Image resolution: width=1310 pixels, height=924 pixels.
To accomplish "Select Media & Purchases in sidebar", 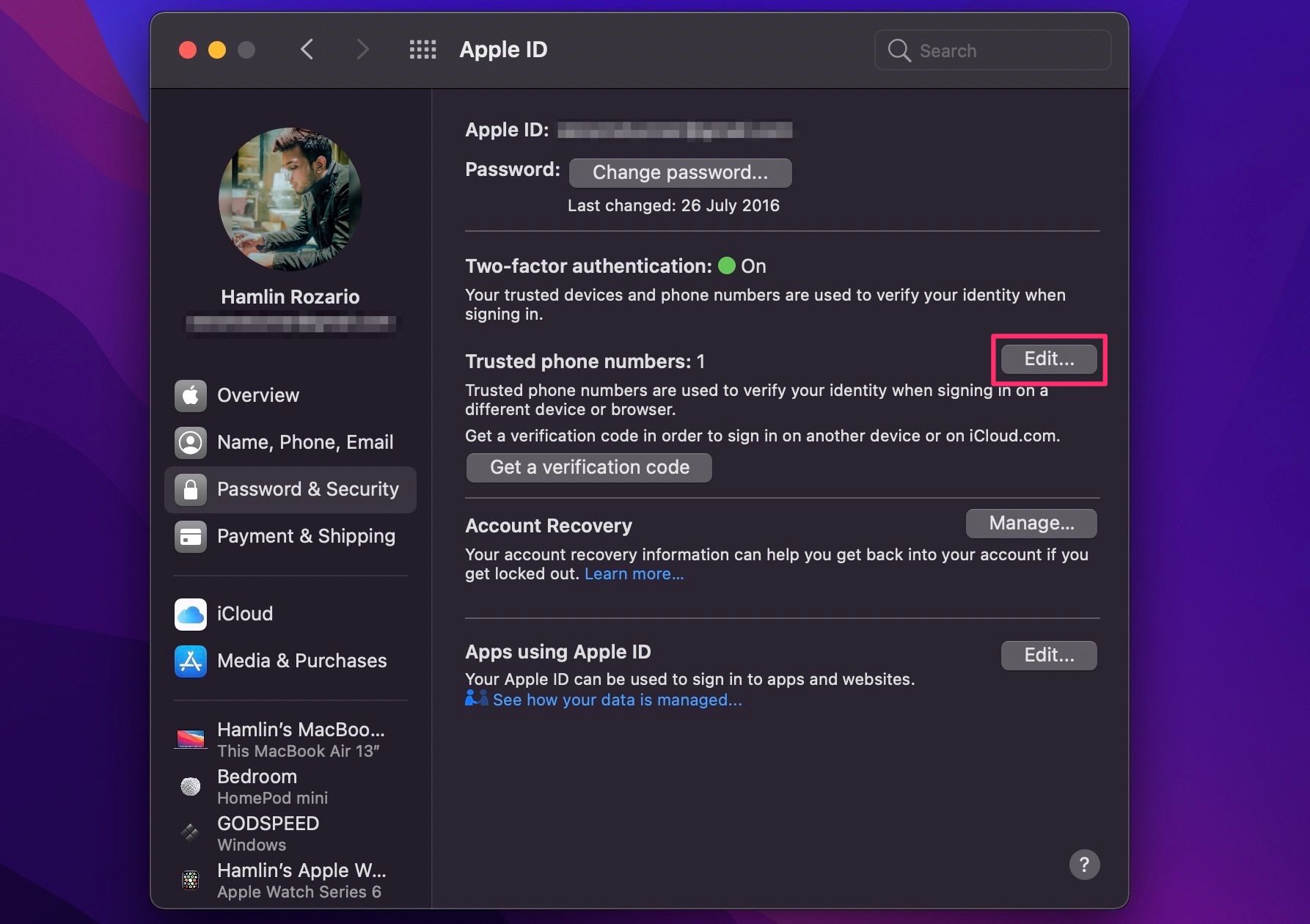I will click(301, 661).
